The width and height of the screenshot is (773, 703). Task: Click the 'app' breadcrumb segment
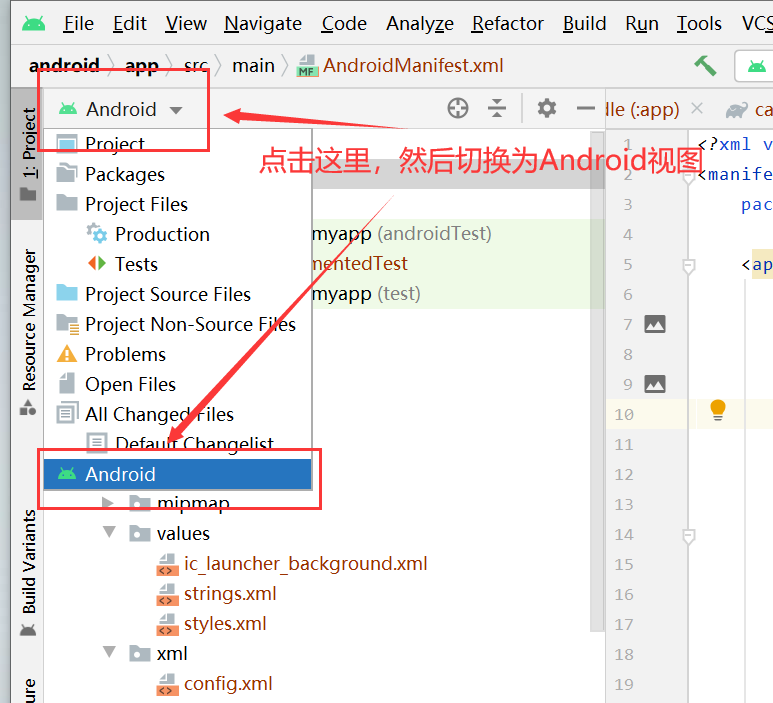point(142,66)
